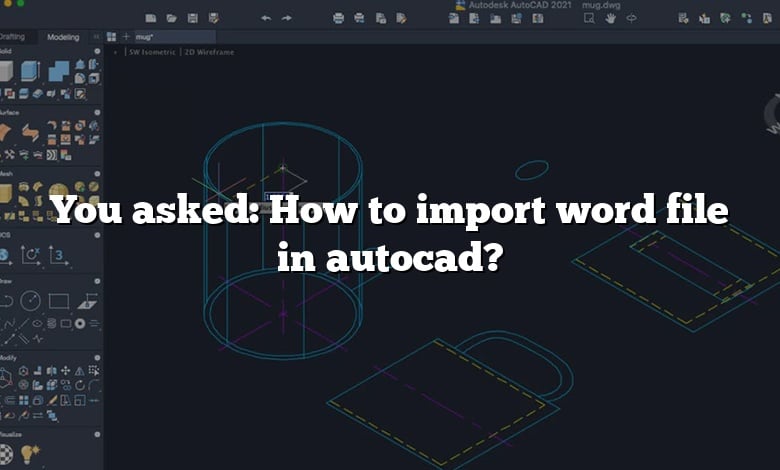Select the Donut draw tool

pos(80,324)
